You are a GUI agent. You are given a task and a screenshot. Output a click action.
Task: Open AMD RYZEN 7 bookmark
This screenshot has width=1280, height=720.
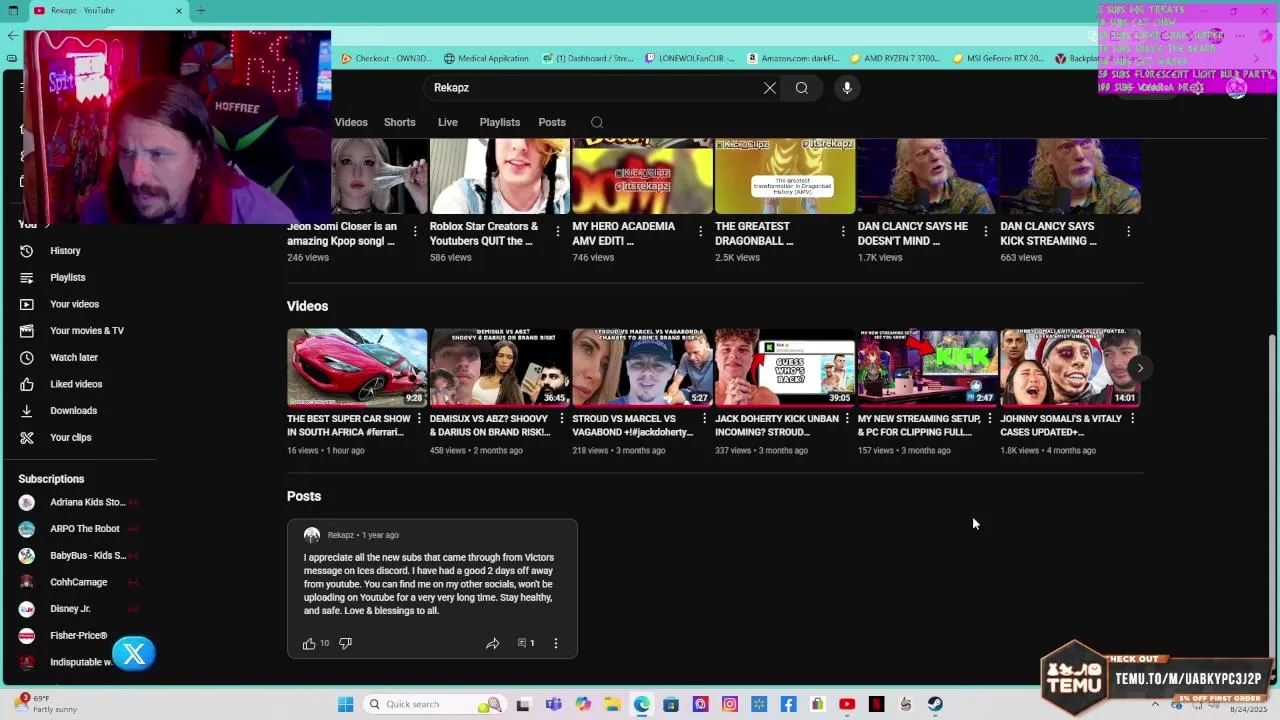[x=896, y=58]
